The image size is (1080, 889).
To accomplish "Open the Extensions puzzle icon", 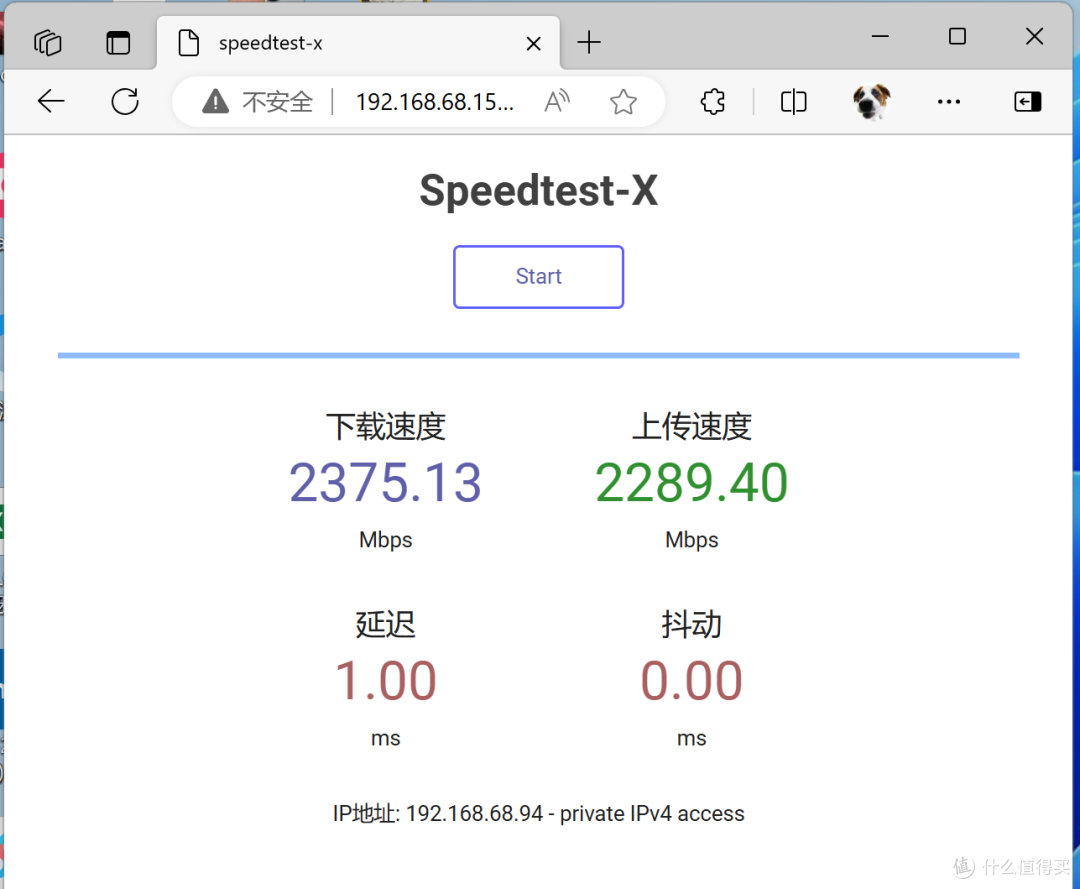I will click(x=713, y=102).
